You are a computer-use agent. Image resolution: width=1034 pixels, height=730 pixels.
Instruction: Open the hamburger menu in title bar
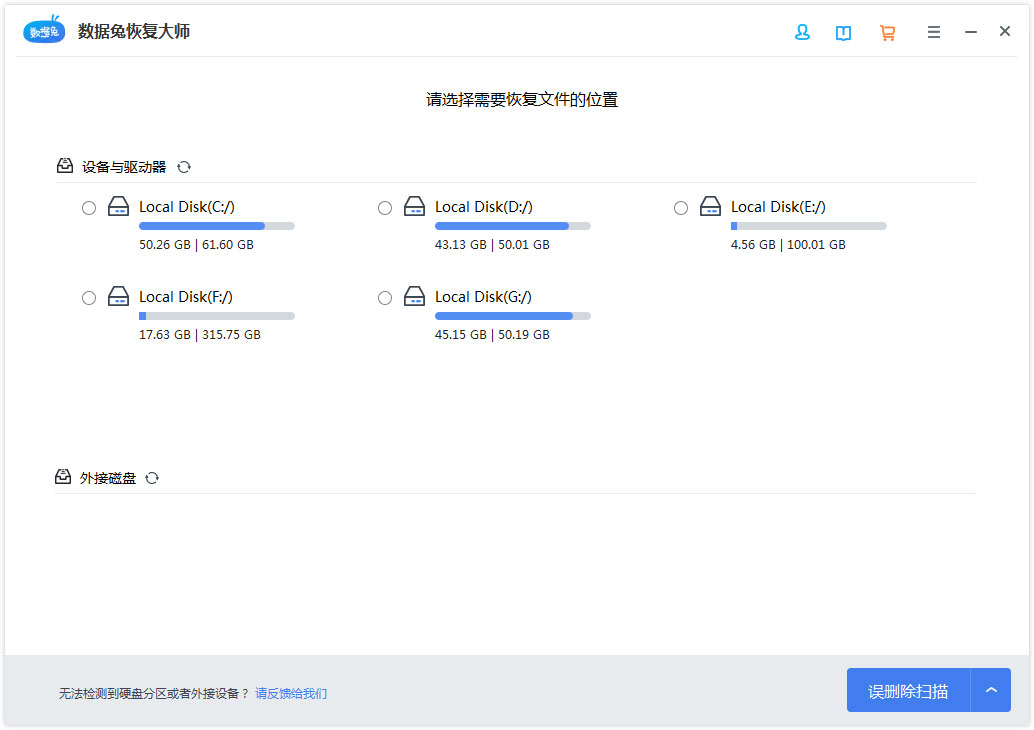(x=934, y=32)
